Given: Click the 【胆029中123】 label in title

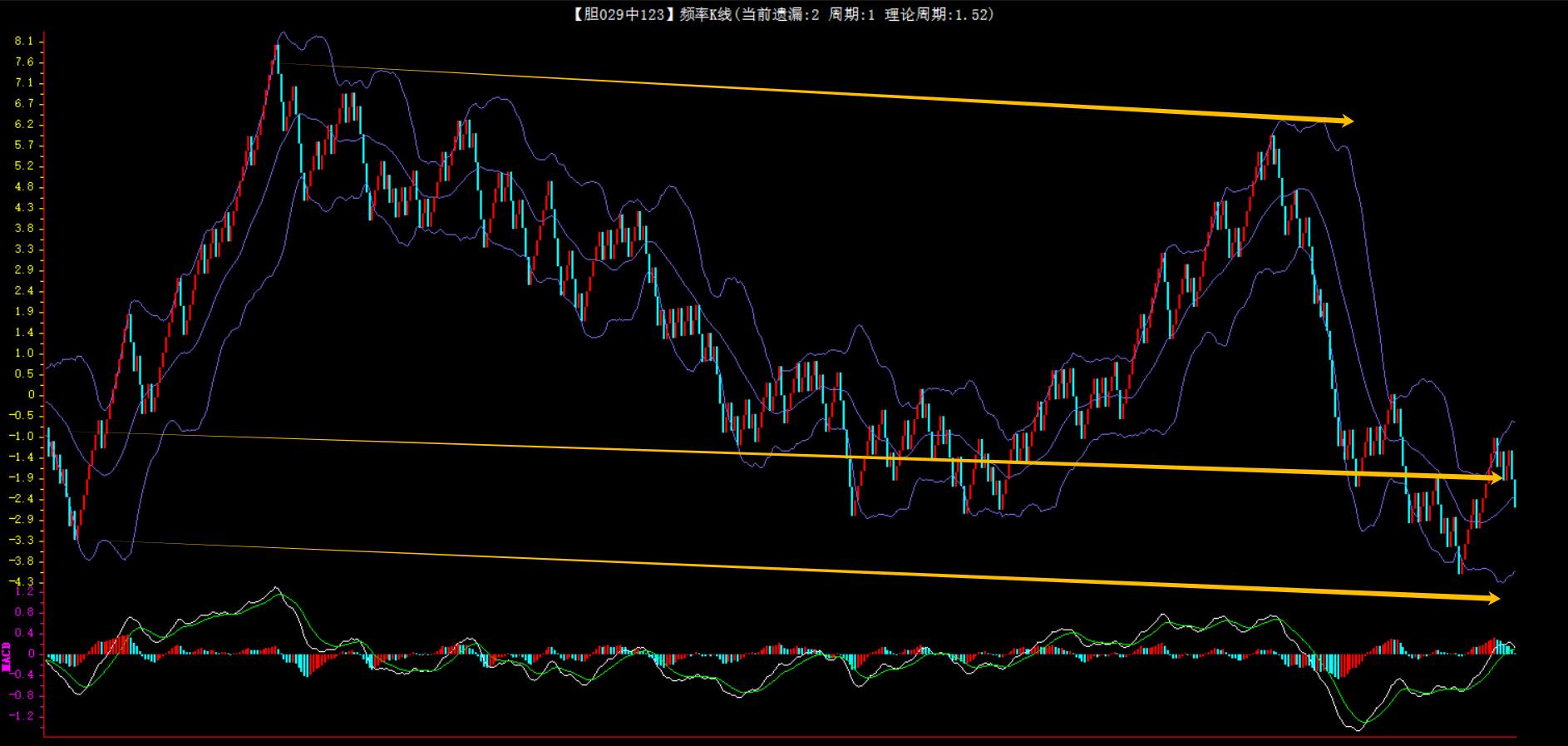Looking at the screenshot, I should [x=621, y=14].
